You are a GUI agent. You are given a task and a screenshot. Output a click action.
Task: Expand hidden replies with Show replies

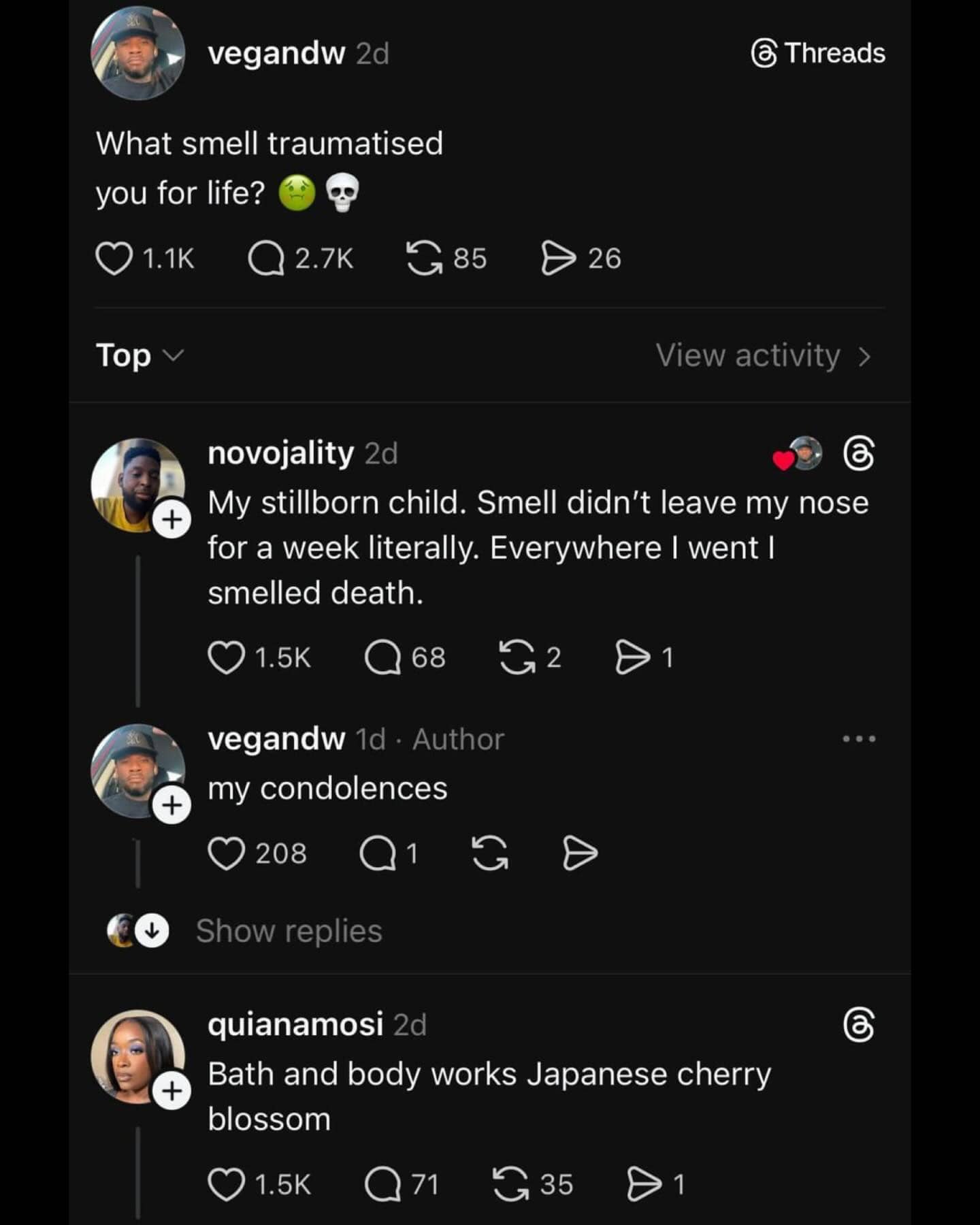pos(289,931)
